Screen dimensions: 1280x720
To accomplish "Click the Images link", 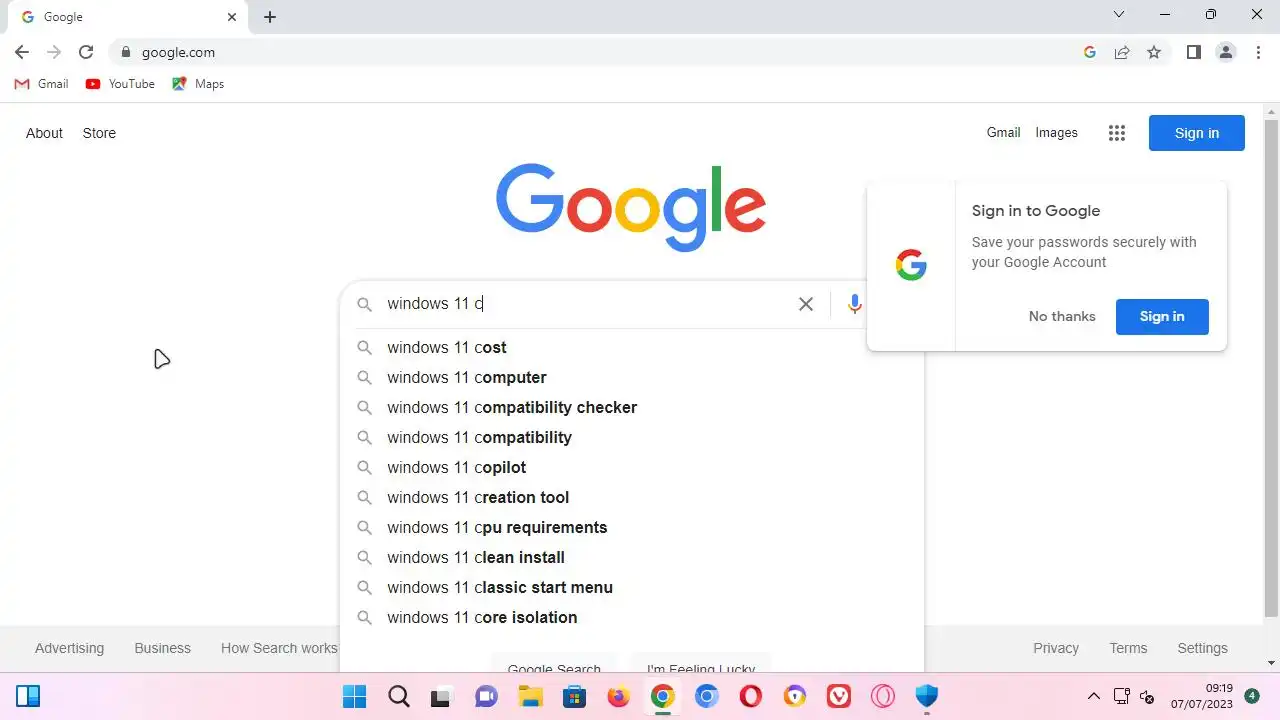I will click(x=1056, y=132).
